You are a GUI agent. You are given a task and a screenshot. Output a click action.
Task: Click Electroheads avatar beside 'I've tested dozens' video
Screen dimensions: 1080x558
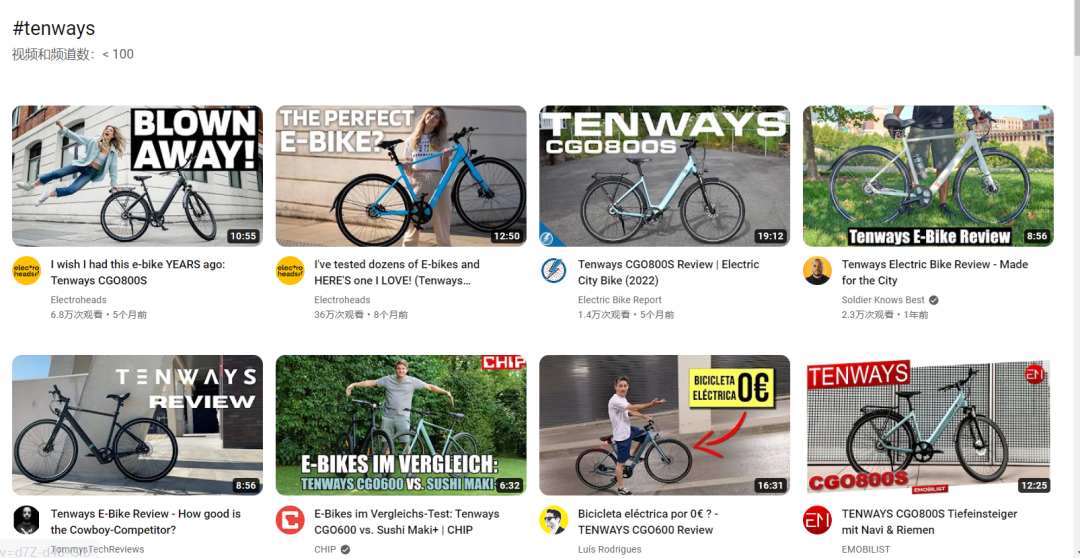coord(290,271)
